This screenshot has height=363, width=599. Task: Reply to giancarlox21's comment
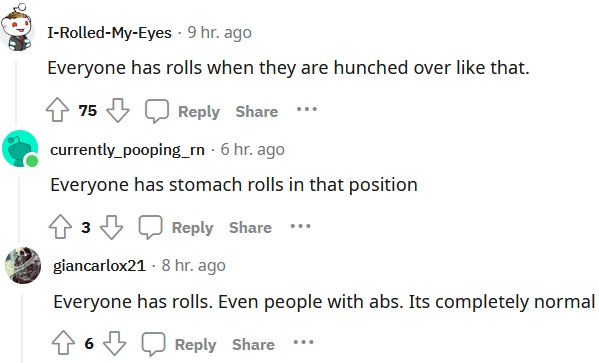coord(196,345)
